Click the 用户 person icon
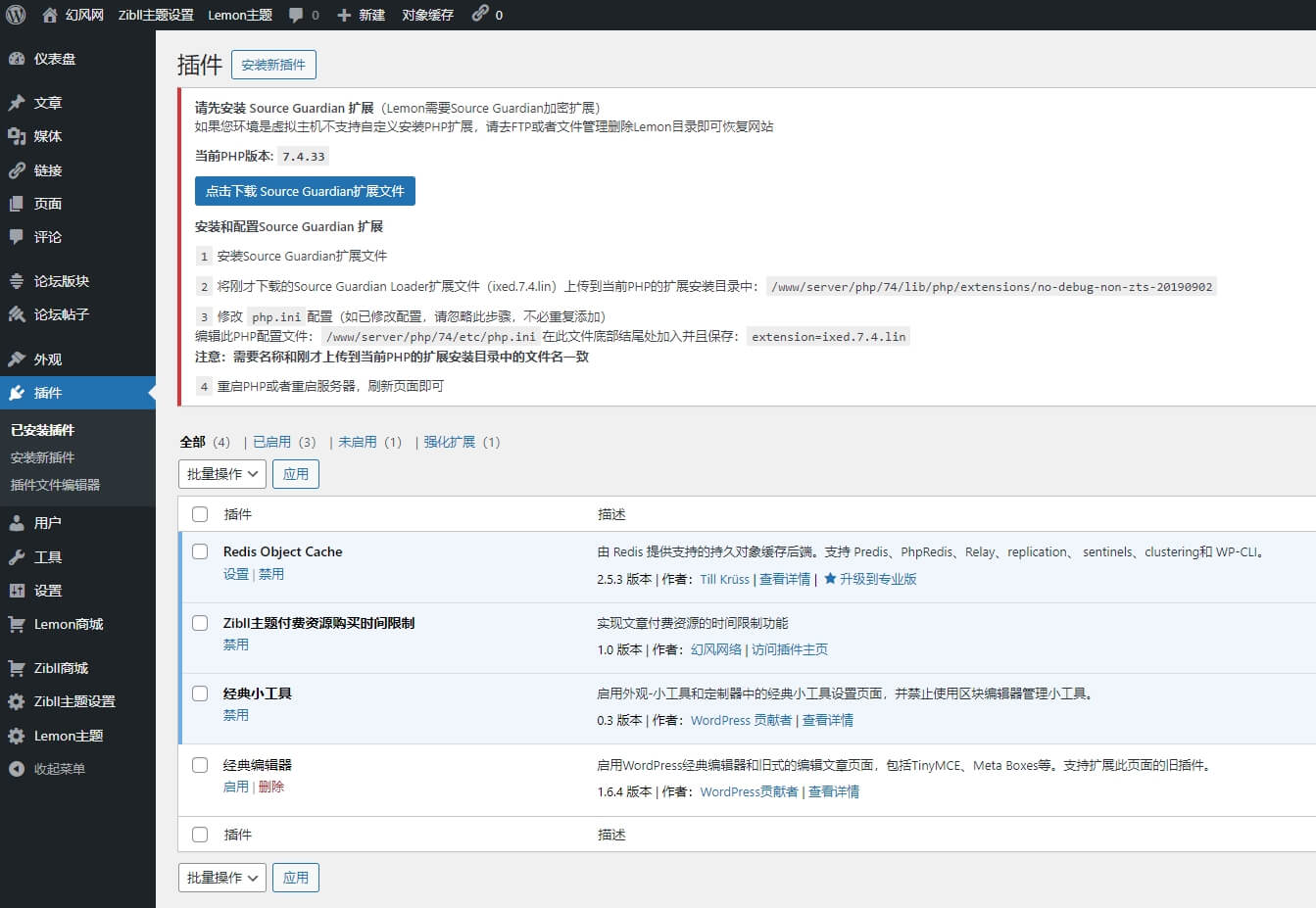The width and height of the screenshot is (1316, 908). pyautogui.click(x=17, y=523)
